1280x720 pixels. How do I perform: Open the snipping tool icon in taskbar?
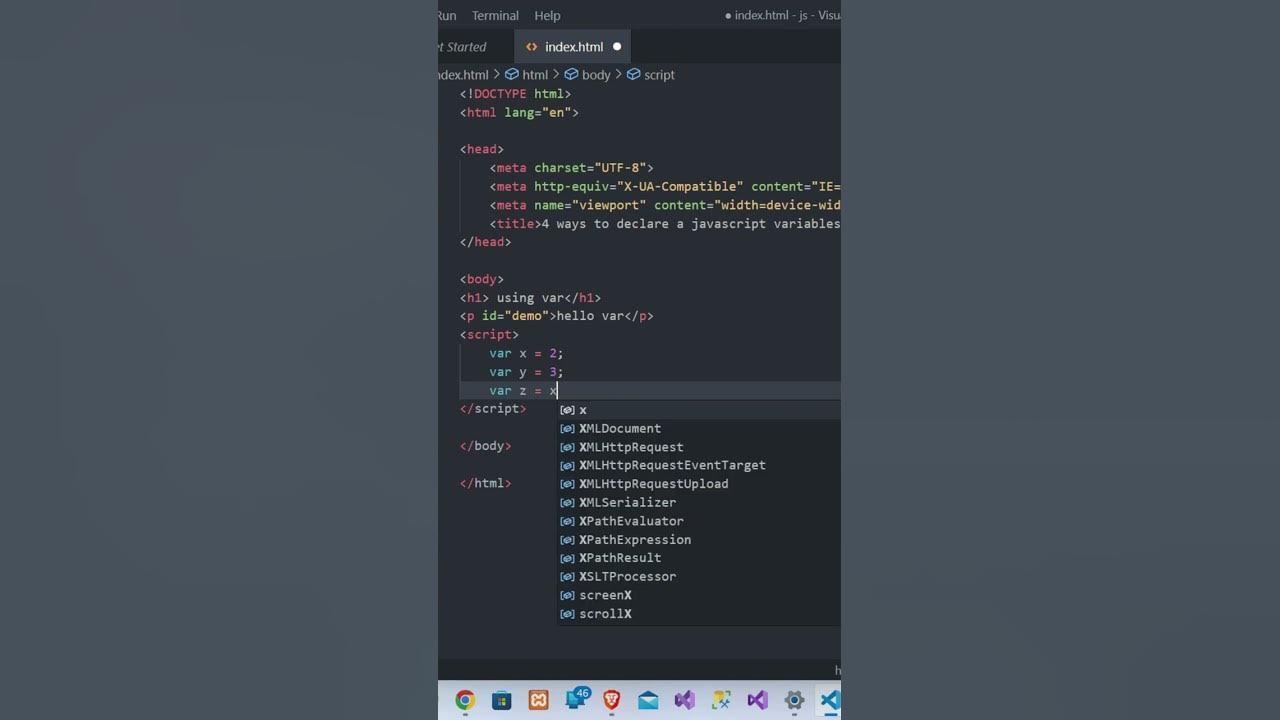coord(721,700)
